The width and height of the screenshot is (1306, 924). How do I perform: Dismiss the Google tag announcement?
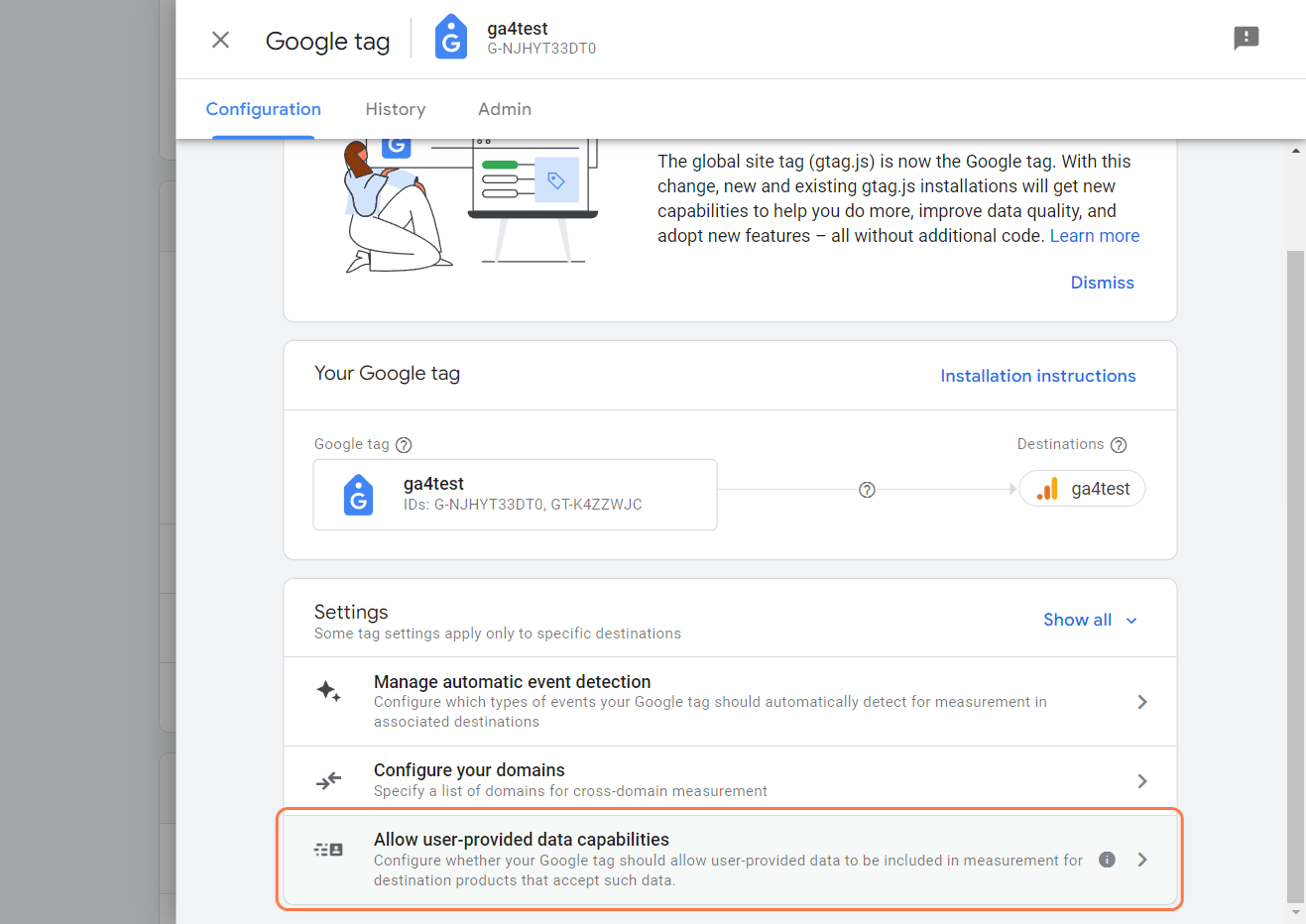coord(1102,283)
